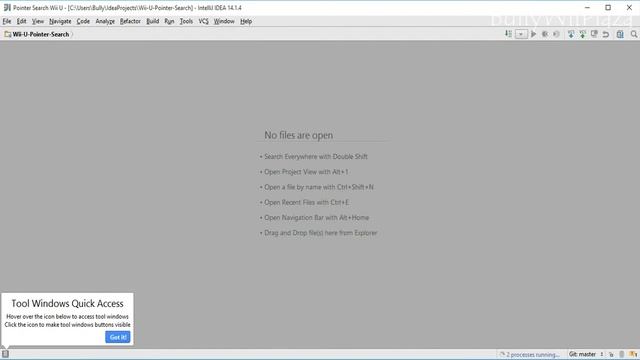Click the lock read-only status icon
This screenshot has width=640, height=360.
pos(611,354)
